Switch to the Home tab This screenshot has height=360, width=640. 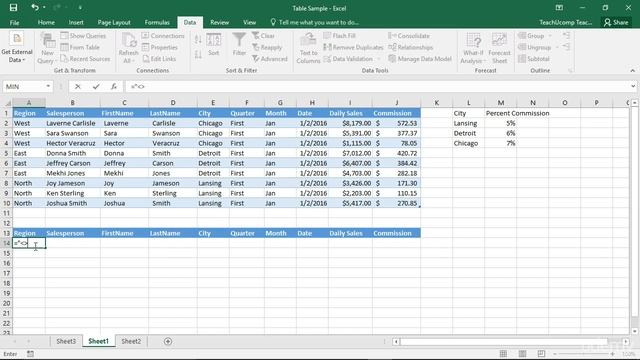46,22
